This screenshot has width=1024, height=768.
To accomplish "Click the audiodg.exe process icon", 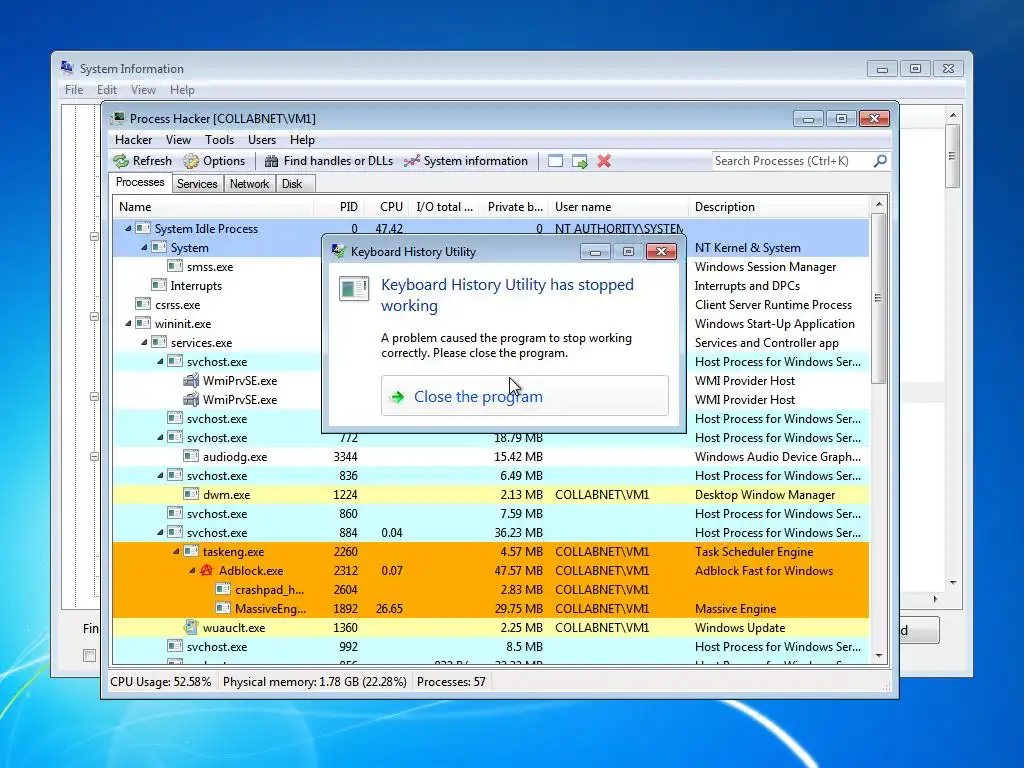I will tap(191, 456).
